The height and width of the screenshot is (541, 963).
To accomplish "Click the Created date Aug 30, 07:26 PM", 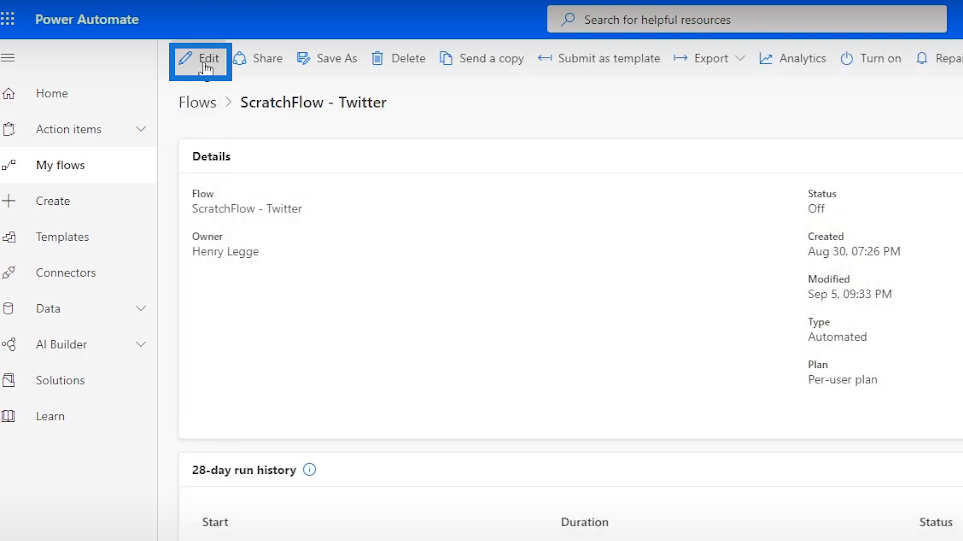I will (x=854, y=251).
